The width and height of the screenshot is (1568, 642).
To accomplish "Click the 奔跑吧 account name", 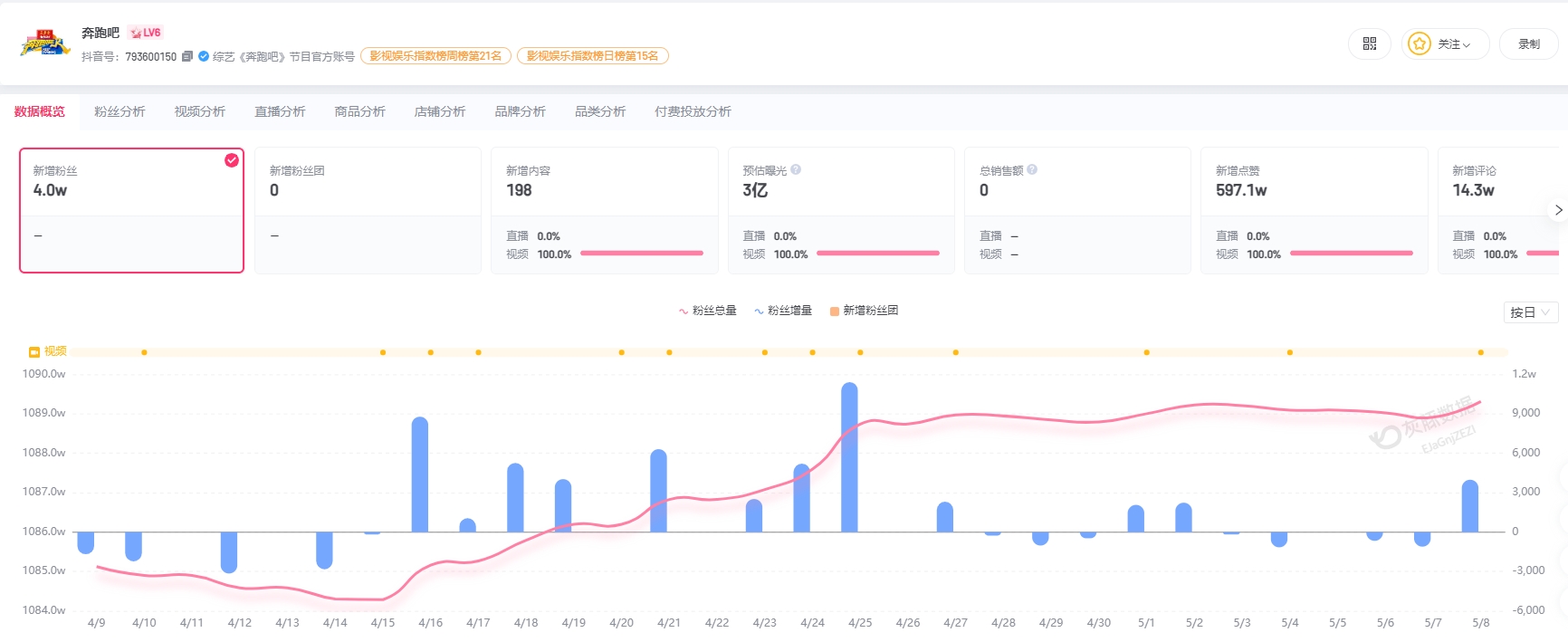I will (x=100, y=33).
